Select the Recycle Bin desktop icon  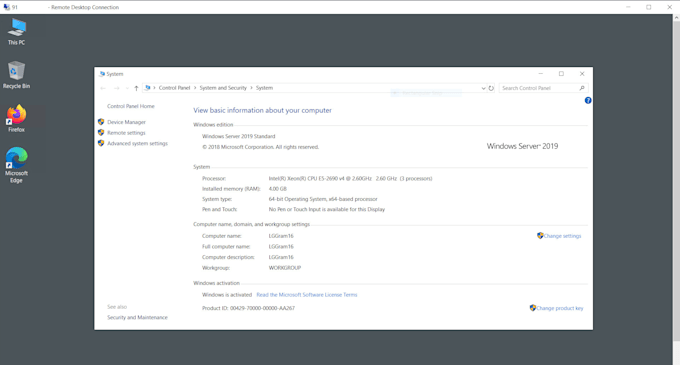(x=16, y=75)
